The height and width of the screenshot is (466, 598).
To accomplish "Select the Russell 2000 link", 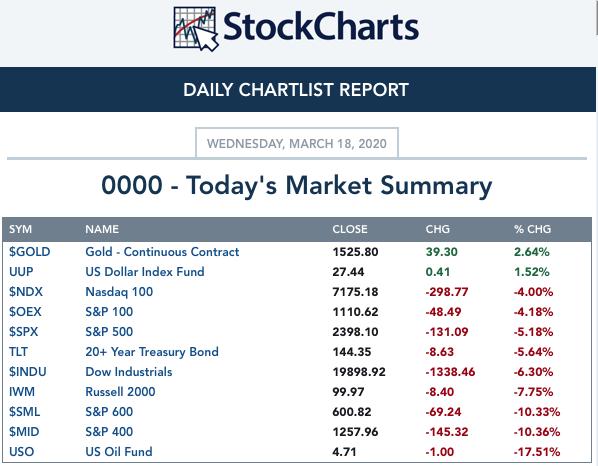I will coord(120,392).
